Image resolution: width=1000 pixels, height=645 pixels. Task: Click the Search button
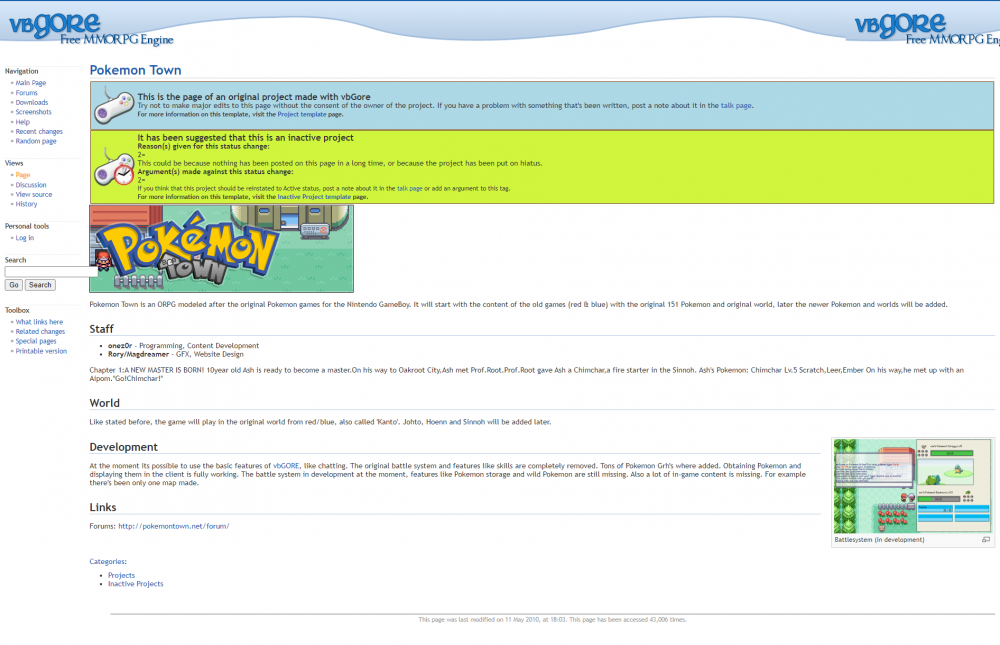click(39, 284)
